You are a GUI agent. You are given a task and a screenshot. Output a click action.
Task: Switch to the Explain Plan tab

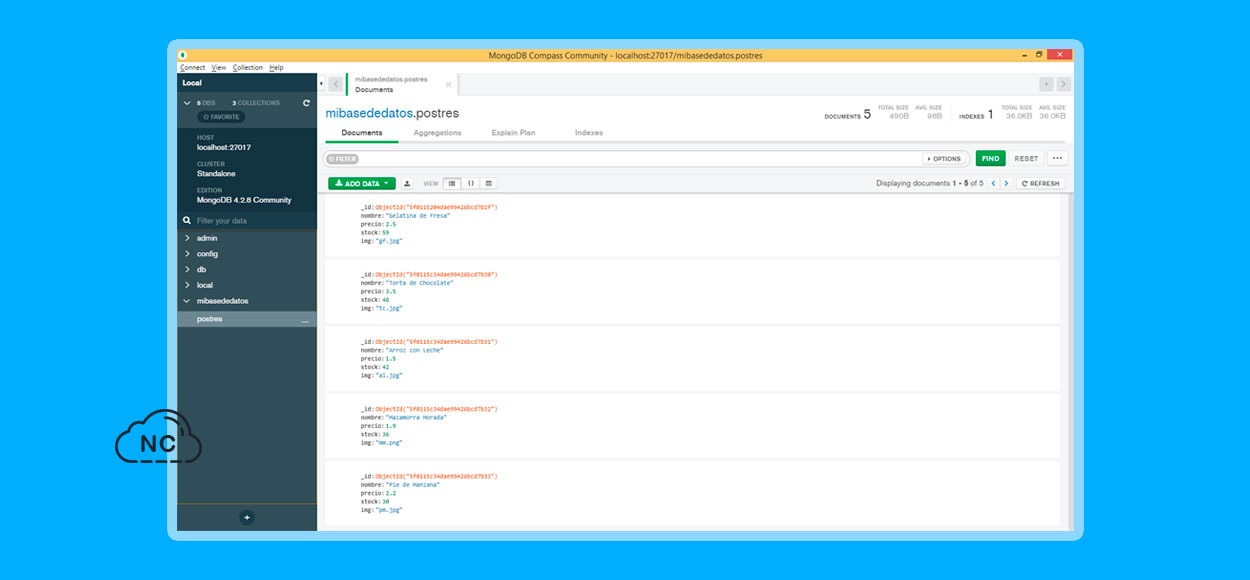(513, 133)
